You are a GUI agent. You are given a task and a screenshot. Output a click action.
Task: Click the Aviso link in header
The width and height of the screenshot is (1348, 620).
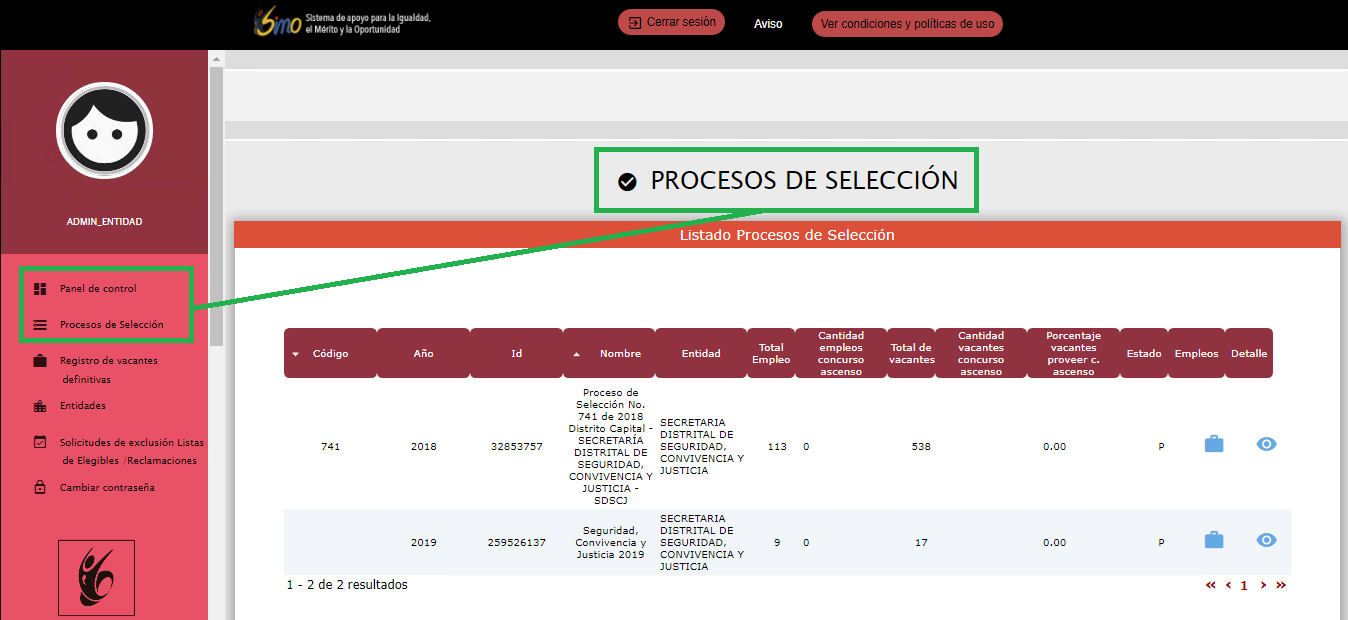click(768, 24)
